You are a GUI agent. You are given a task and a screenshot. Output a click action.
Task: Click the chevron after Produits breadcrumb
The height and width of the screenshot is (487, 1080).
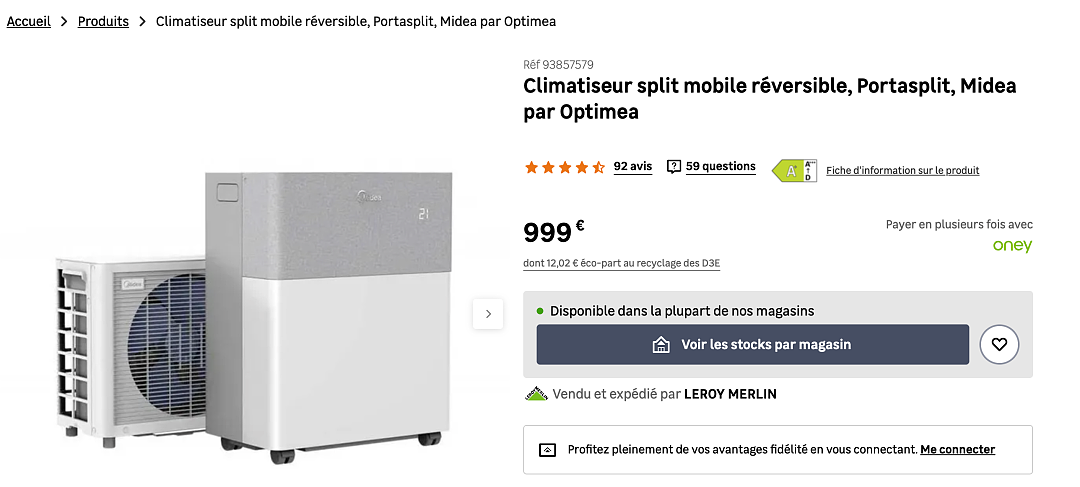(x=143, y=21)
